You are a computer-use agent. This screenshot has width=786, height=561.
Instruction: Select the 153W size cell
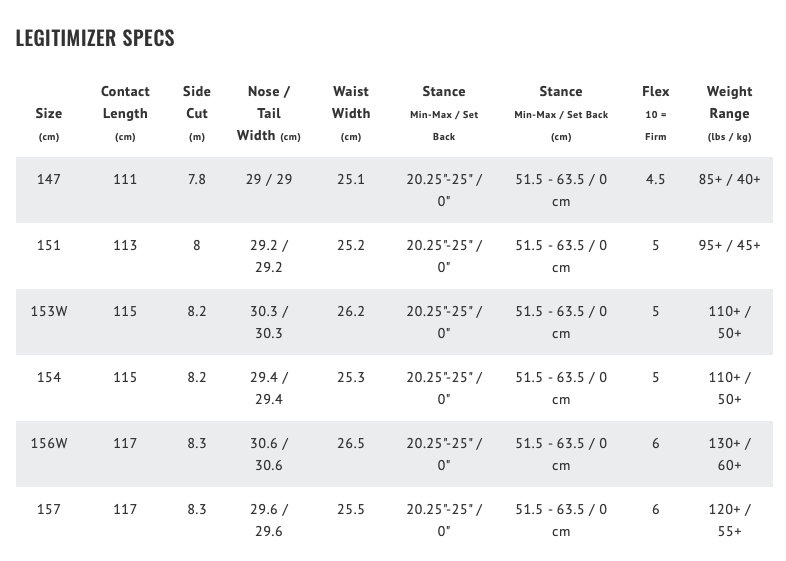coord(48,311)
